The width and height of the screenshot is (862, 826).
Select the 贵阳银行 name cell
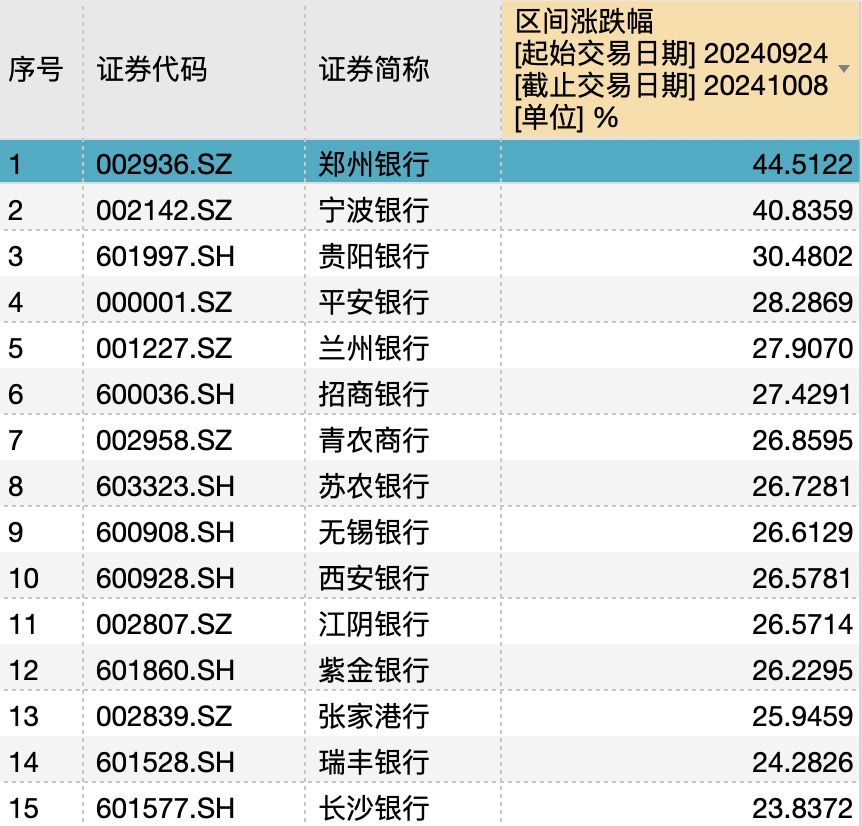[374, 257]
